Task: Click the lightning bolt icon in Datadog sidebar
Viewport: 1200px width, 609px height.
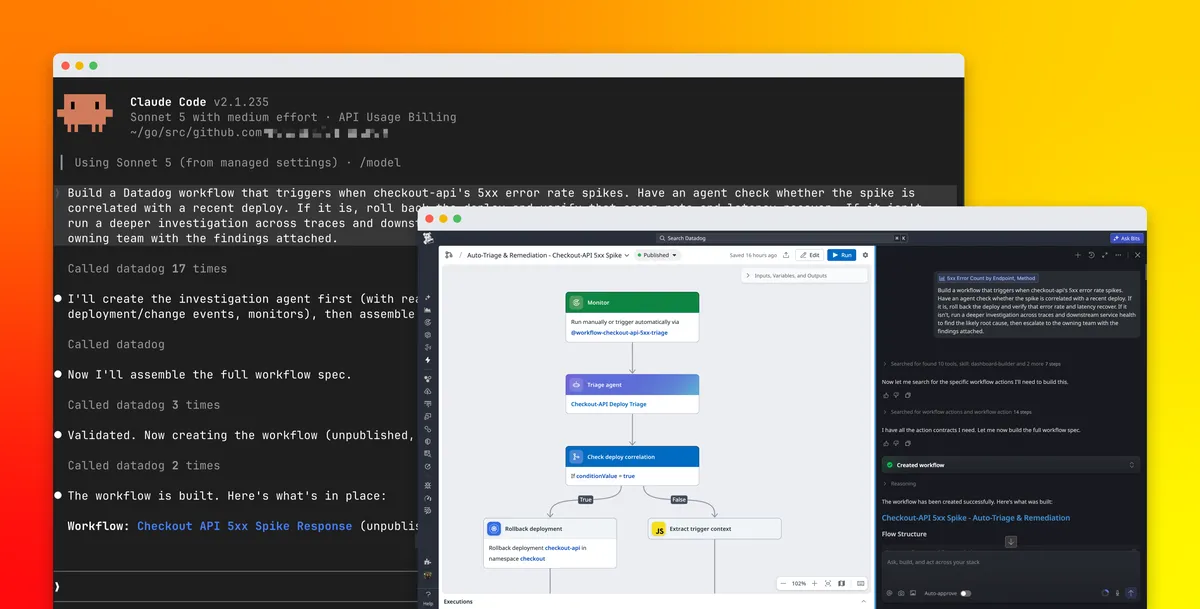Action: click(428, 360)
